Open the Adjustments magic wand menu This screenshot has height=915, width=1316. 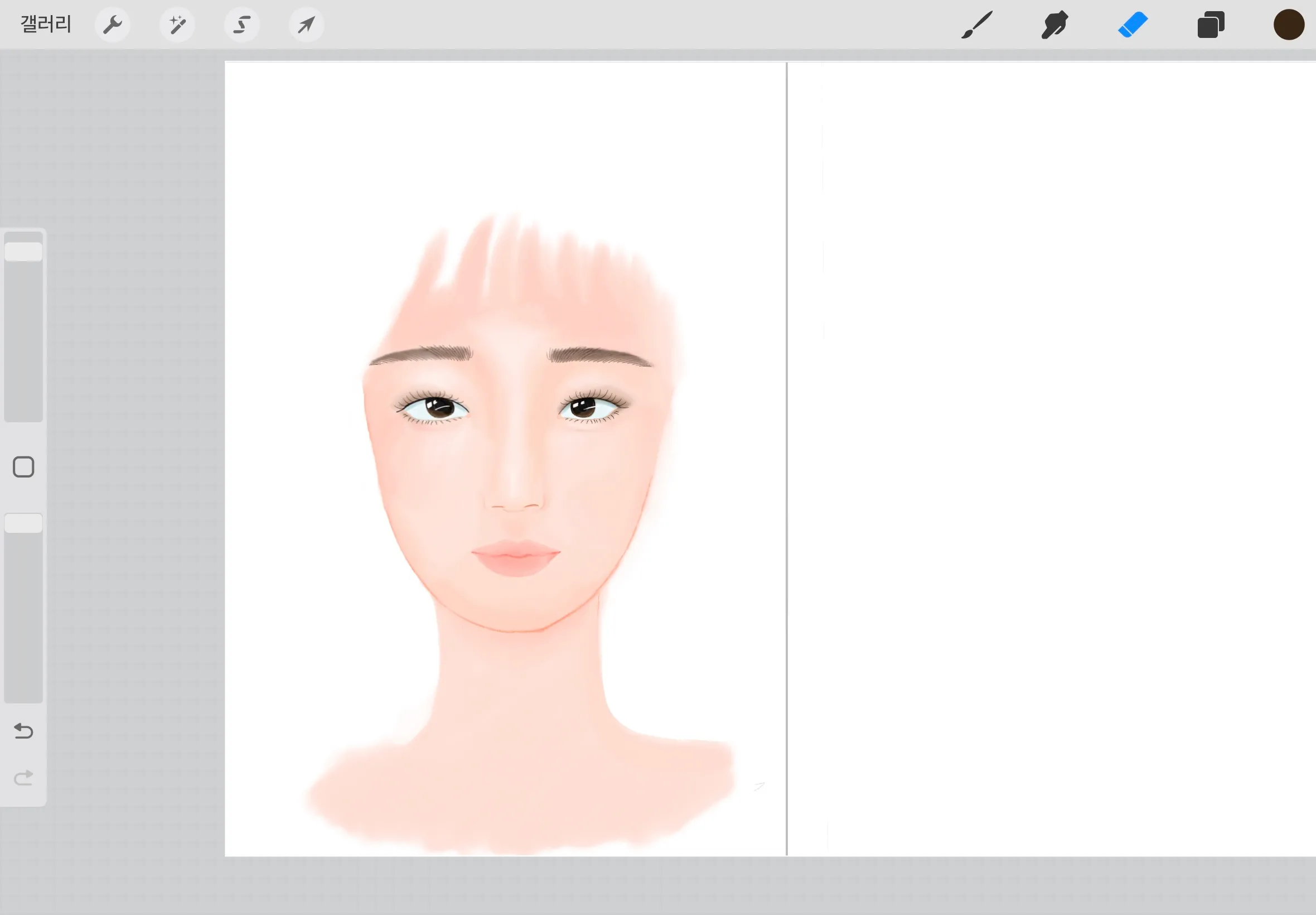(x=177, y=25)
